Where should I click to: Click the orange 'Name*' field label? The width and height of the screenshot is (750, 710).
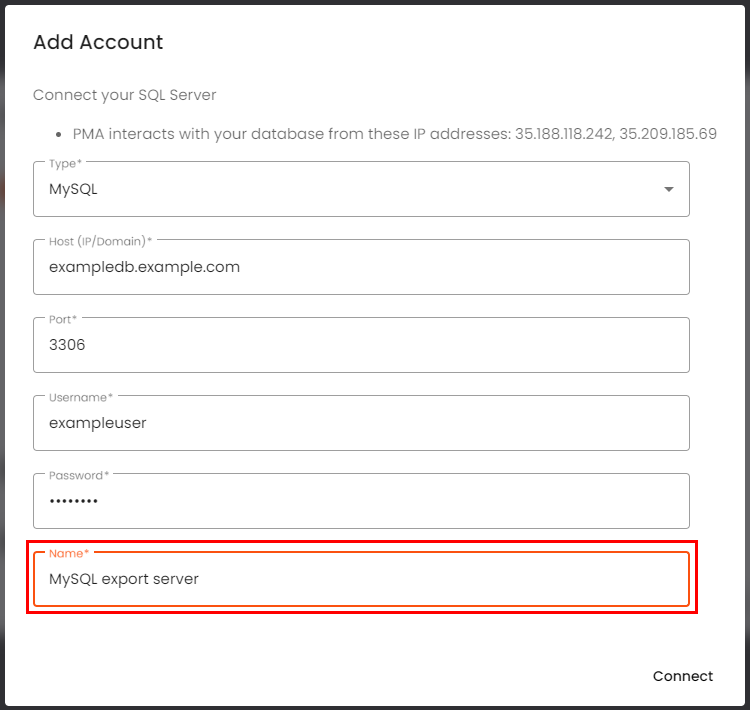66,553
